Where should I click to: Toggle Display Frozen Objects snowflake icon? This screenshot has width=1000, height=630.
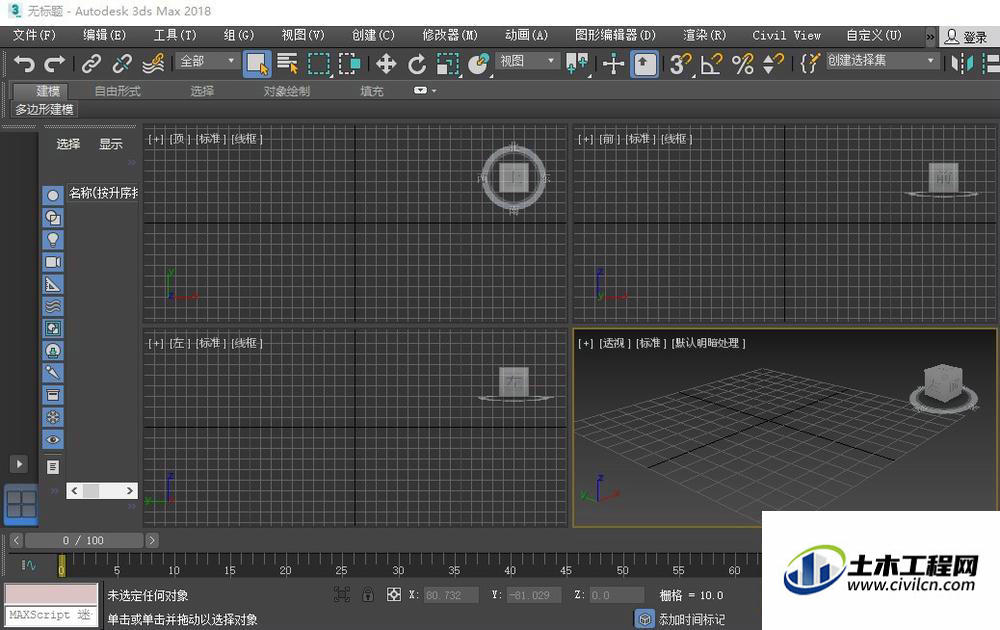click(53, 417)
